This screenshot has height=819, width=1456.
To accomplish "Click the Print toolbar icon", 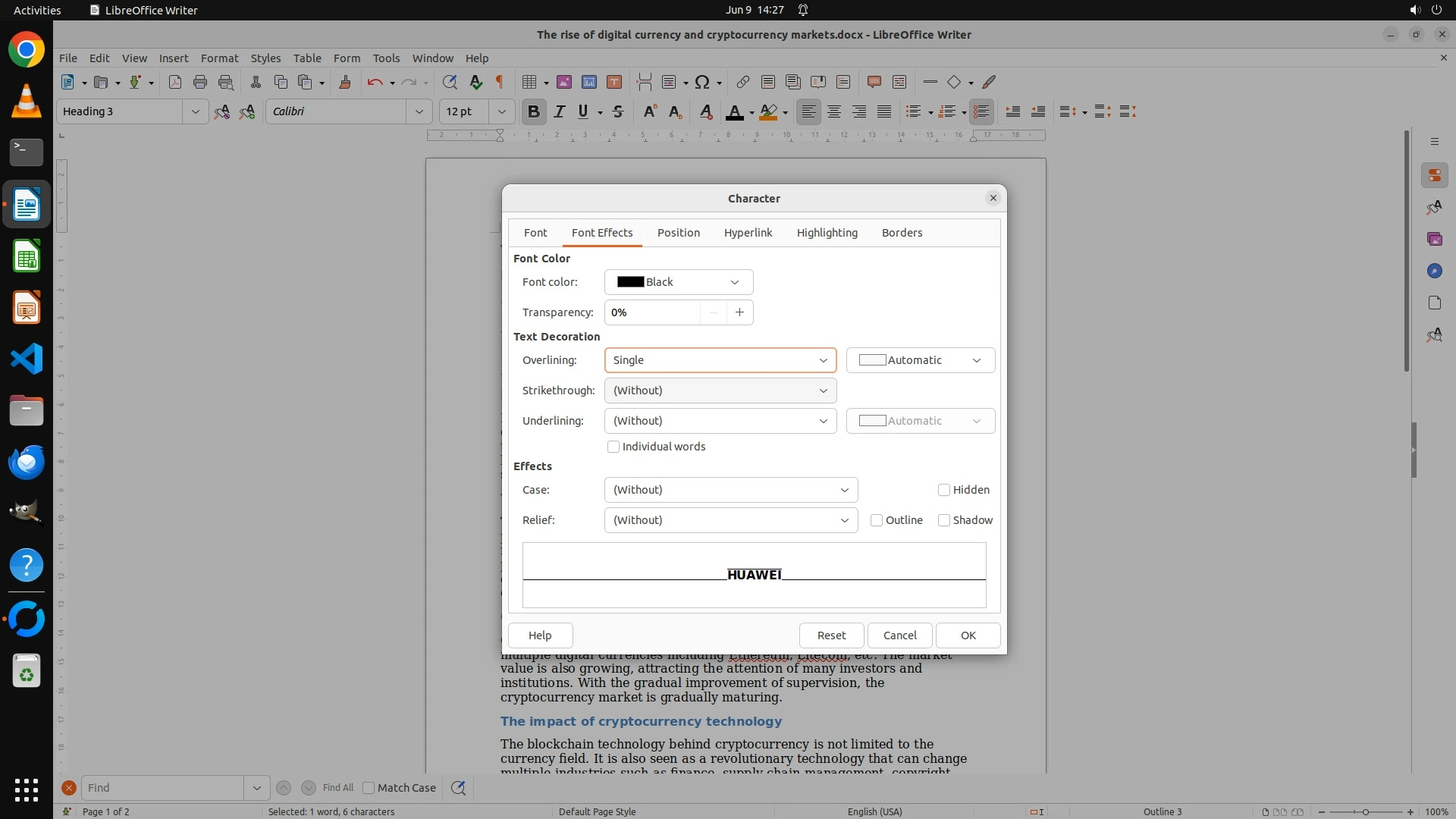I will pyautogui.click(x=199, y=82).
